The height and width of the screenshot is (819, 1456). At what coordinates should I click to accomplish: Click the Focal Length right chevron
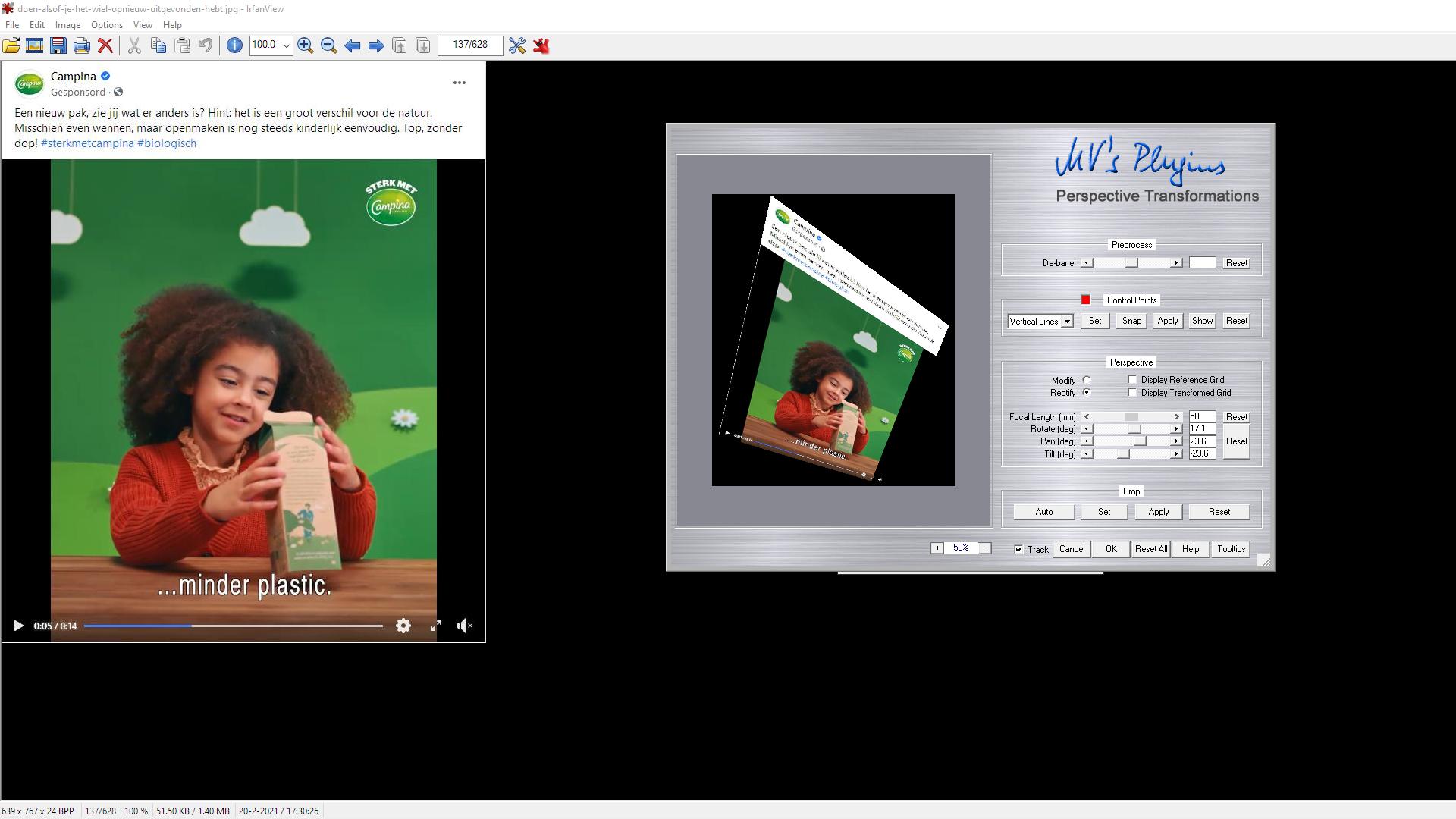[x=1176, y=417]
